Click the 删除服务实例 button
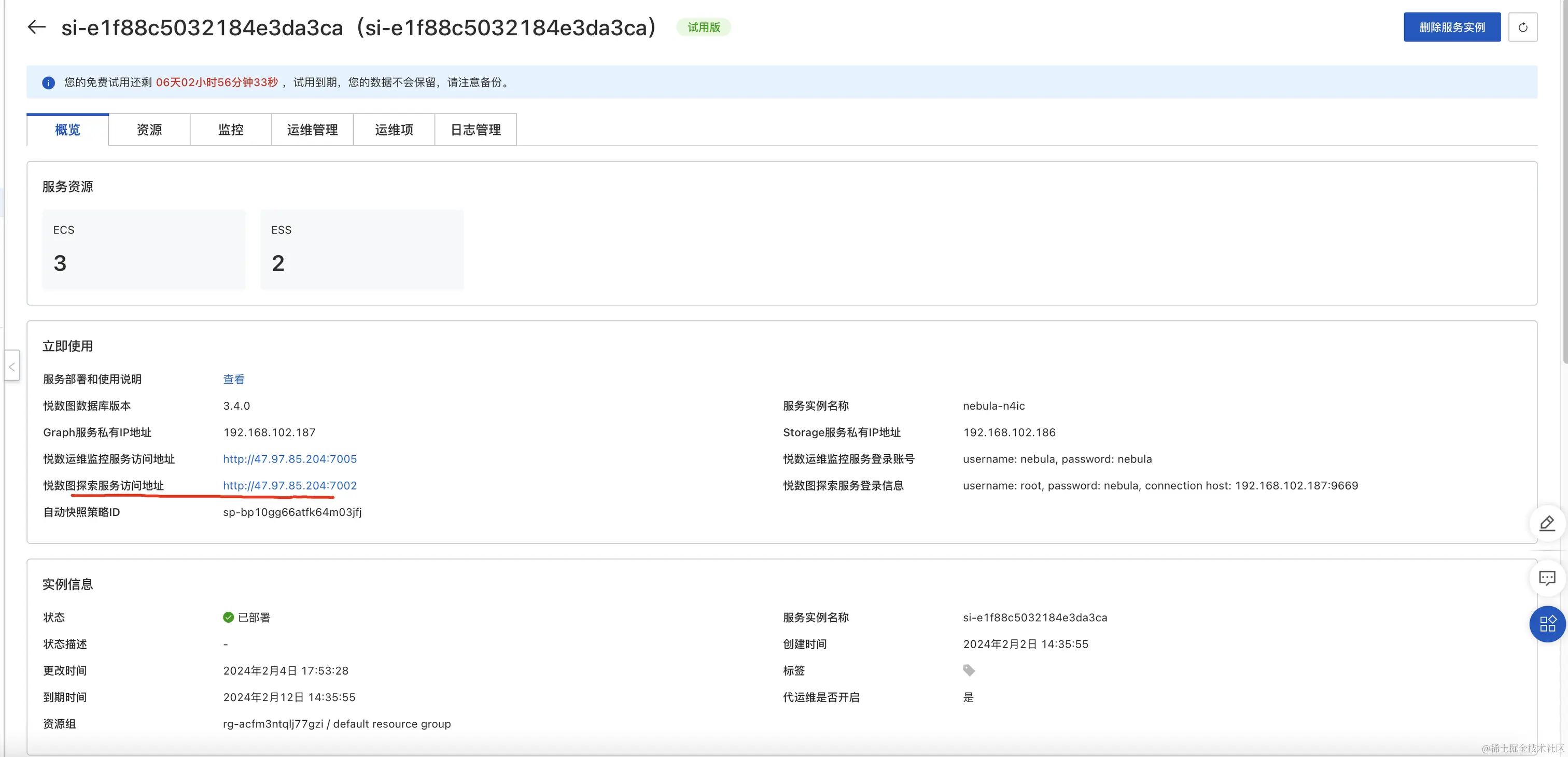The height and width of the screenshot is (757, 1568). tap(1452, 27)
